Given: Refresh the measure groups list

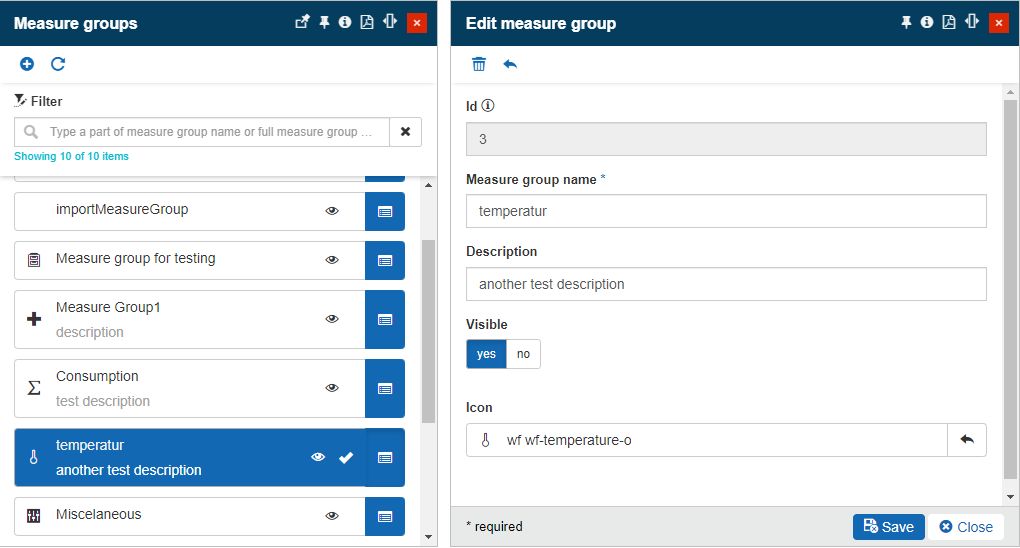Looking at the screenshot, I should pyautogui.click(x=58, y=64).
